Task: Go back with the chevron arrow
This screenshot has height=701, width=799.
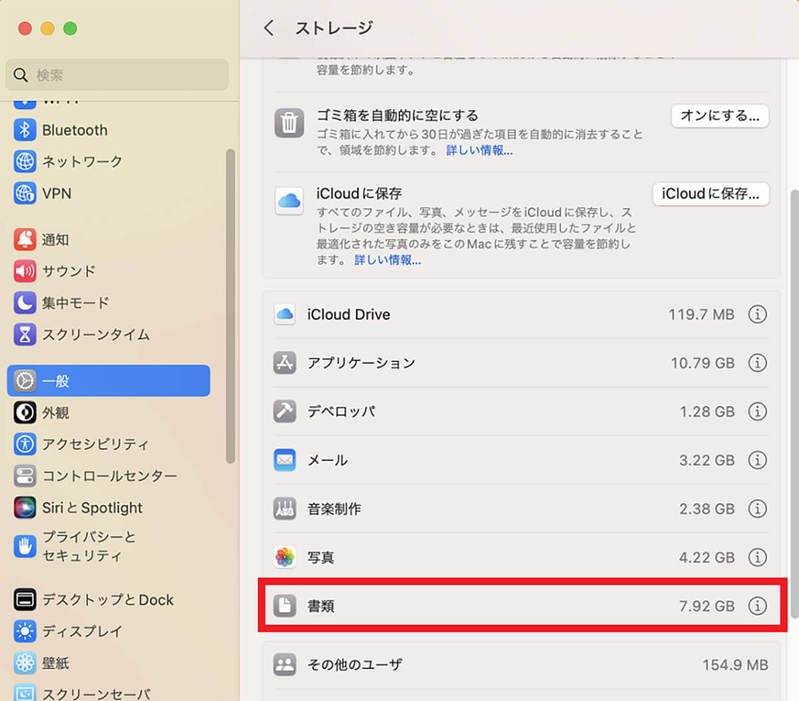Action: pos(269,28)
